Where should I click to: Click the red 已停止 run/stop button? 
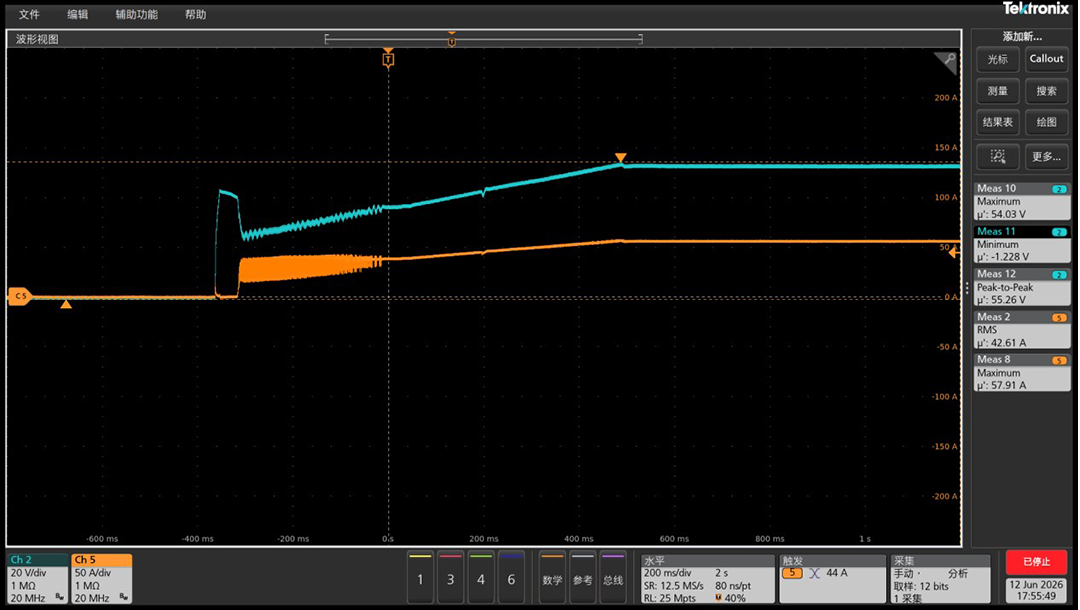point(1037,562)
